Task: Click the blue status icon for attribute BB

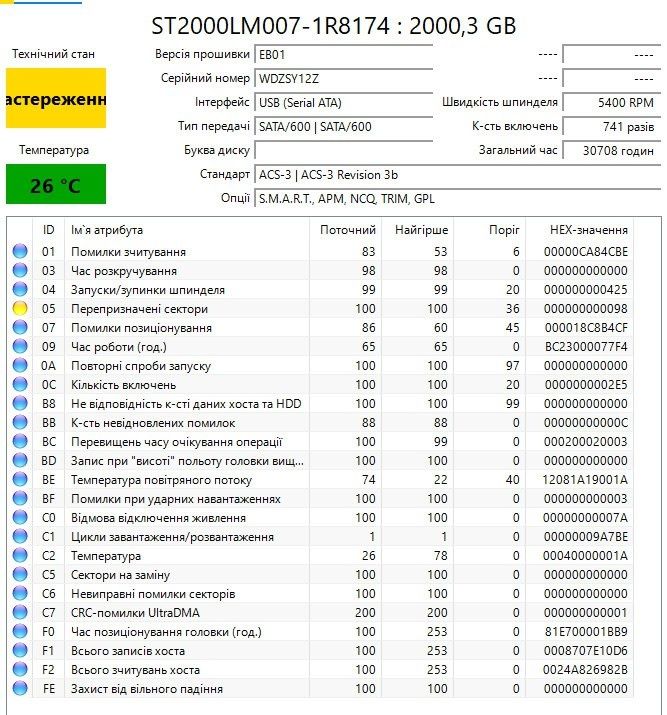Action: (20, 423)
